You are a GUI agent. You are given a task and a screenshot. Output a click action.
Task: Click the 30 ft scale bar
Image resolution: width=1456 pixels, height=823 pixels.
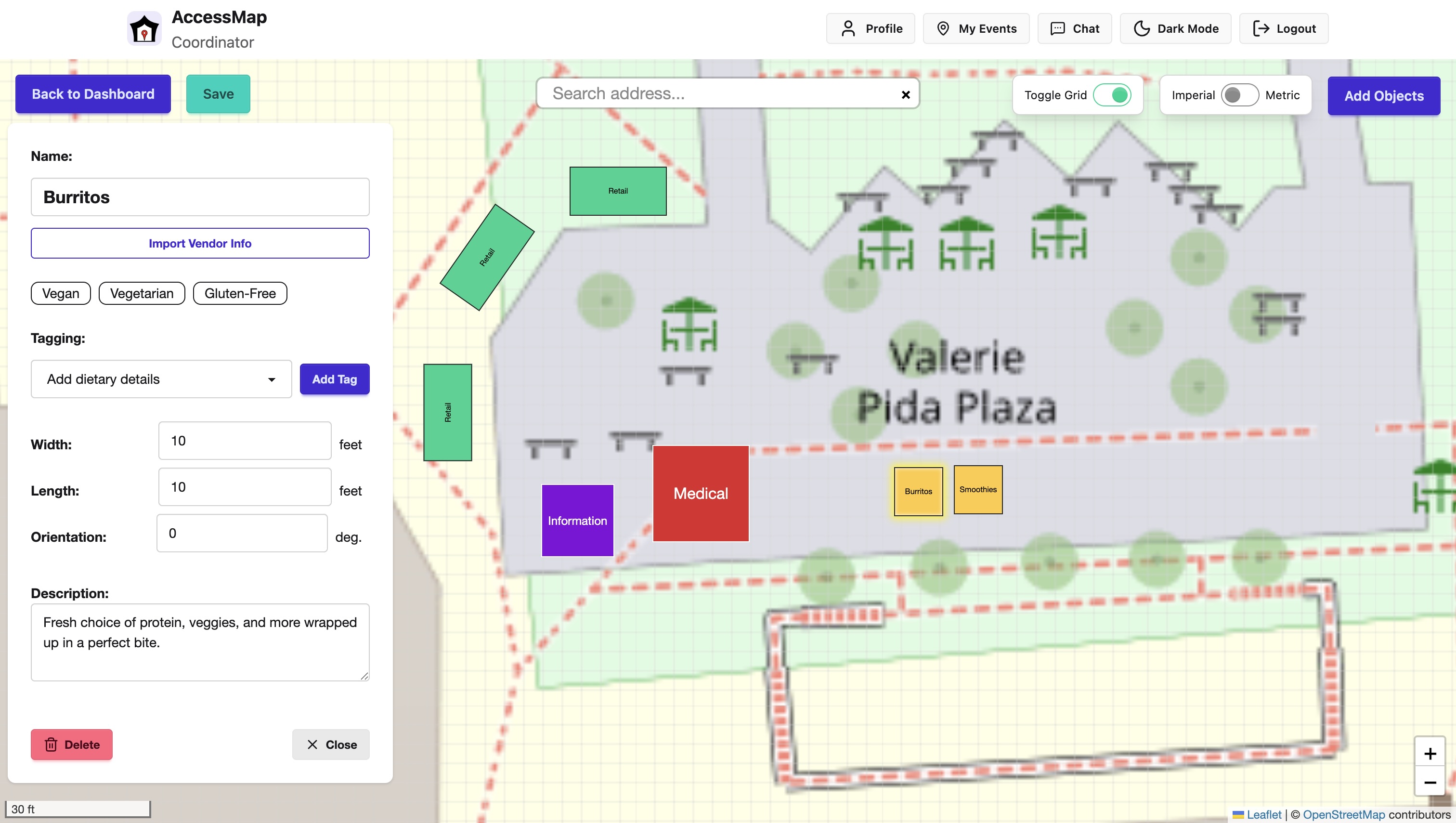pos(78,809)
